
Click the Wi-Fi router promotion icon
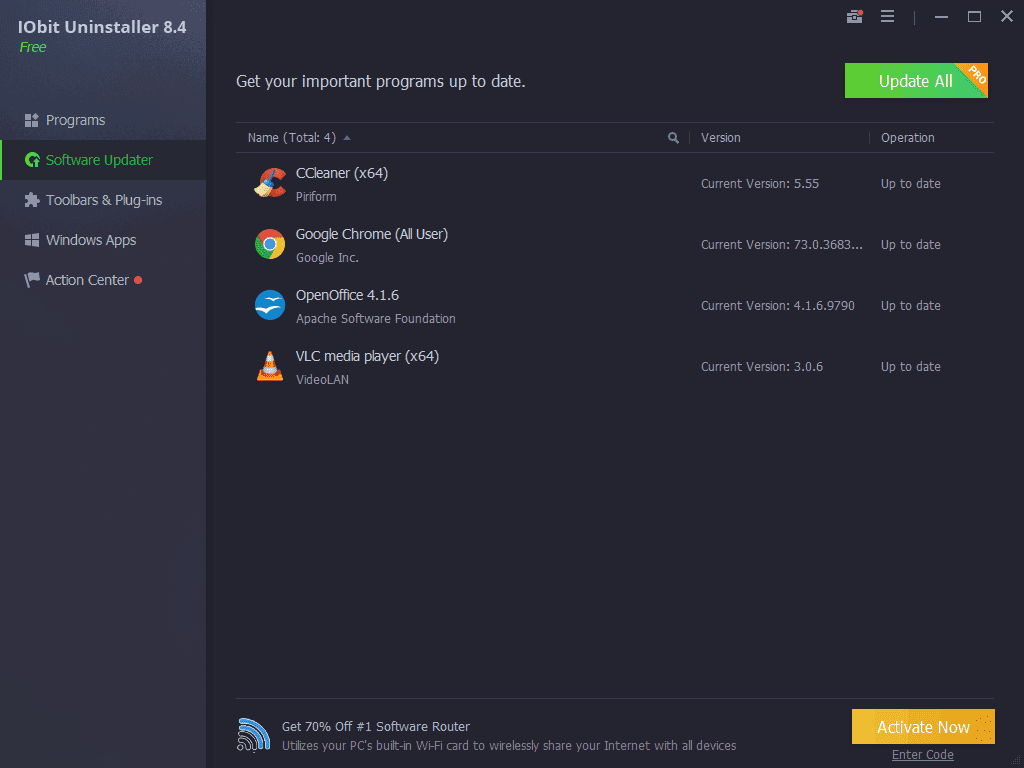253,735
